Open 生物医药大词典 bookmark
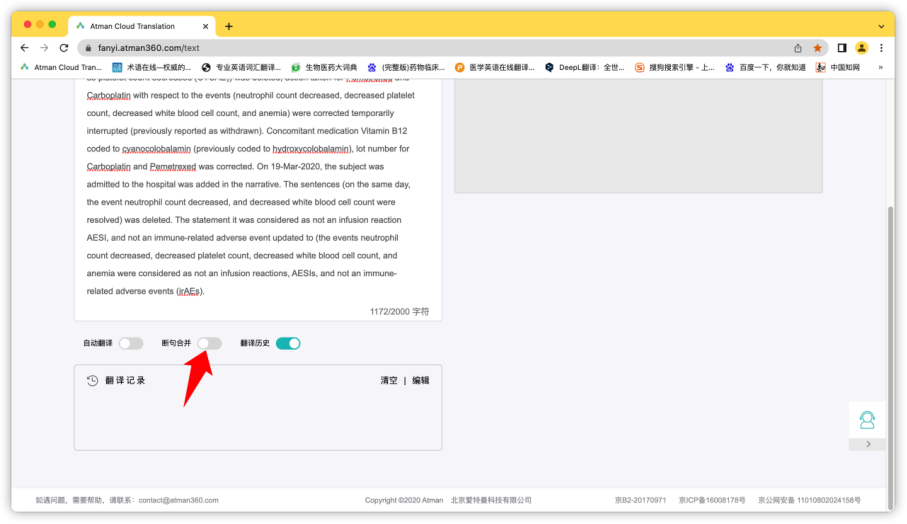The height and width of the screenshot is (524, 907). (325, 68)
